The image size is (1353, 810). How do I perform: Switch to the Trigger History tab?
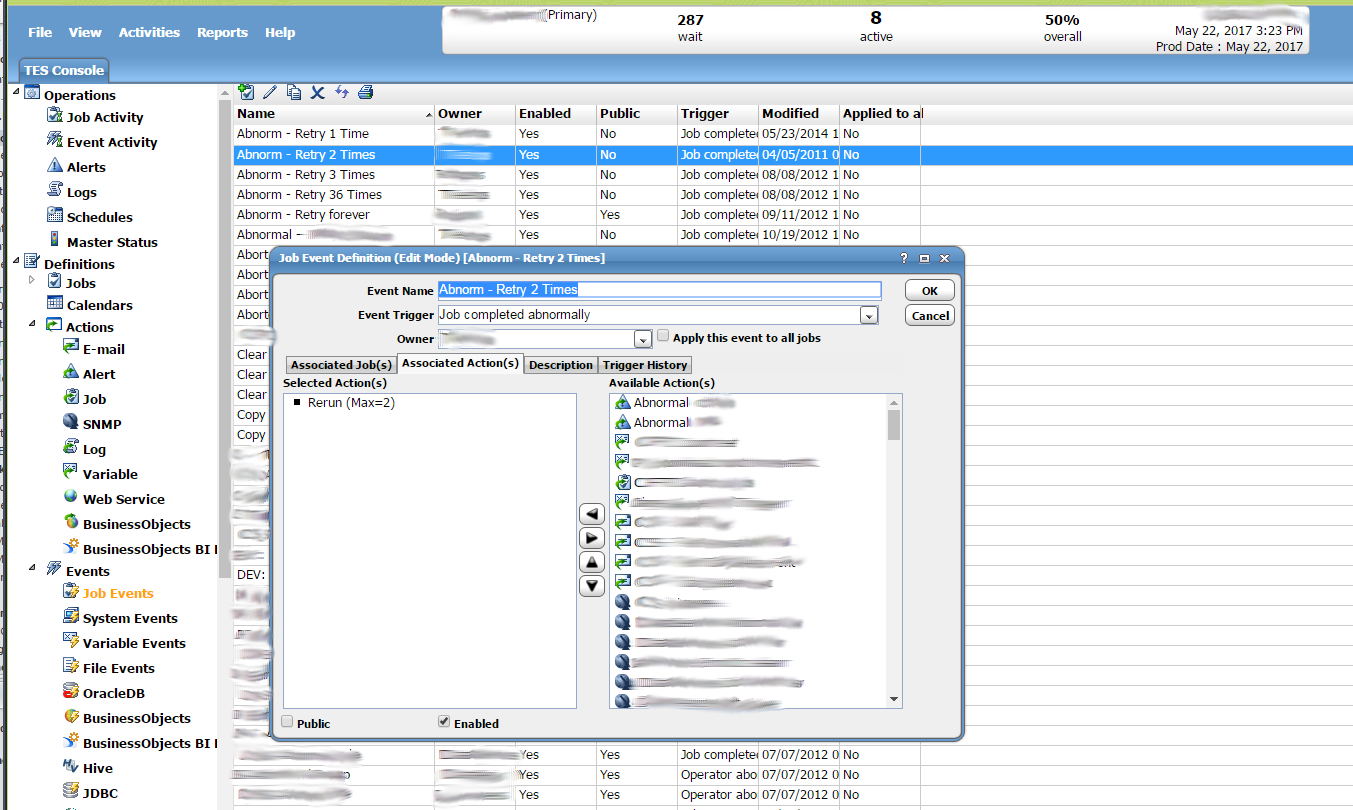645,365
